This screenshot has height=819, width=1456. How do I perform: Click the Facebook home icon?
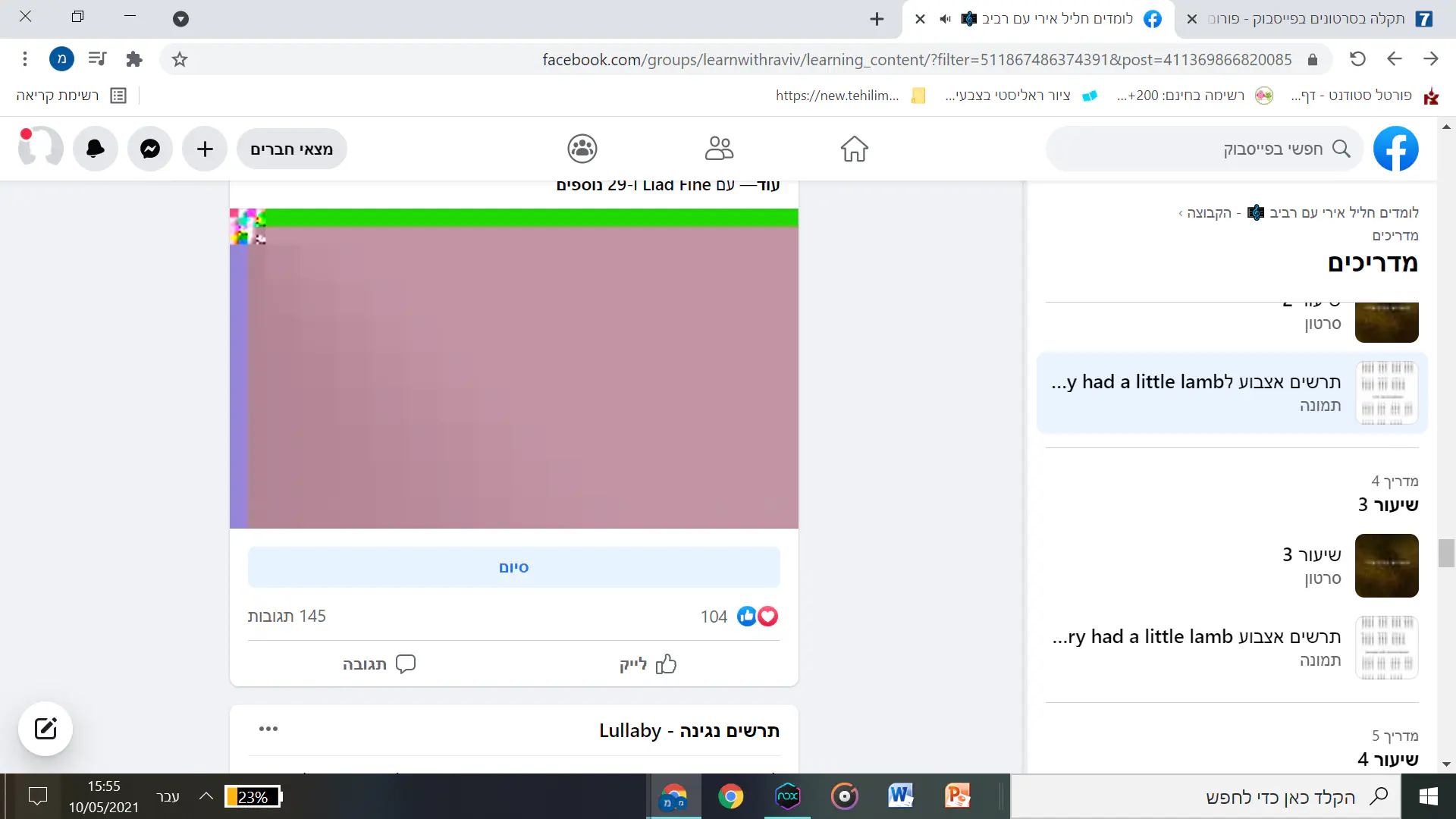tap(854, 149)
